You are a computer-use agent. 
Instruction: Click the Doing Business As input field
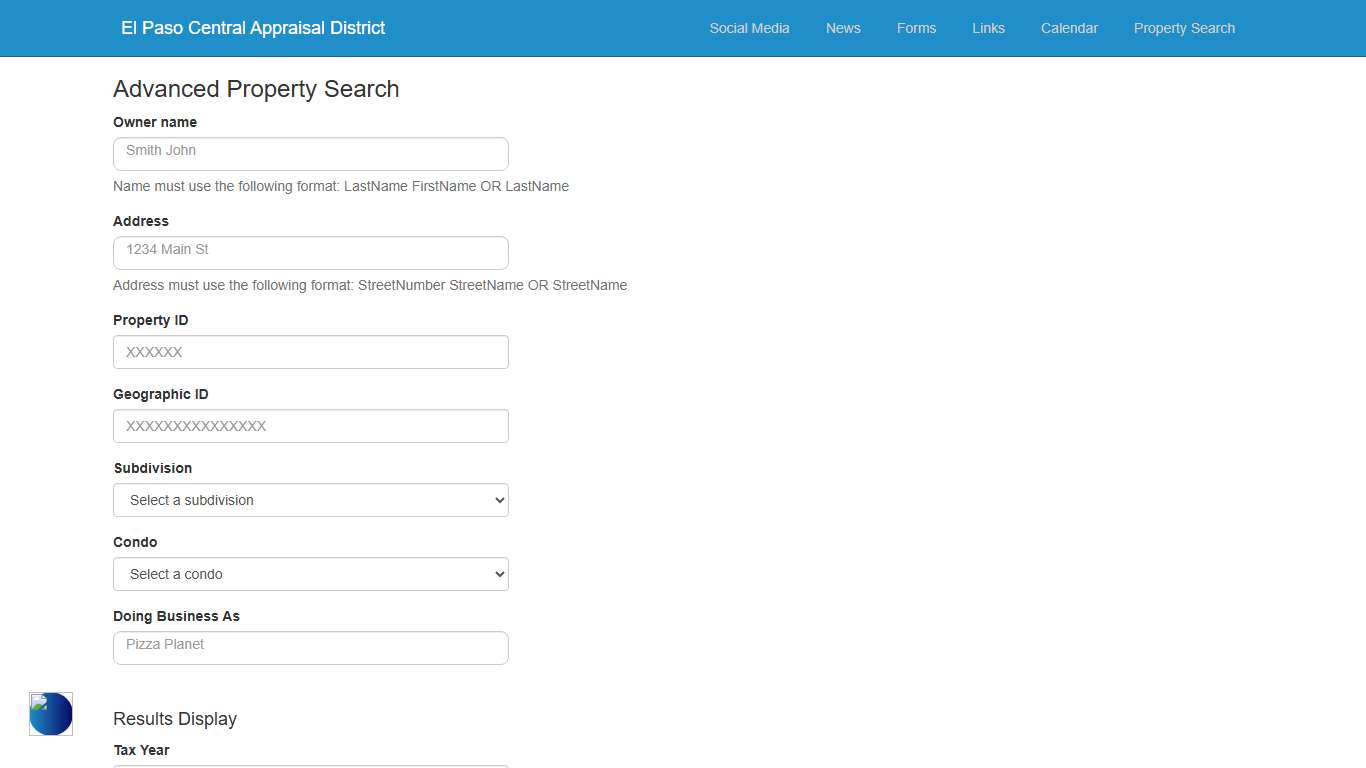click(310, 648)
